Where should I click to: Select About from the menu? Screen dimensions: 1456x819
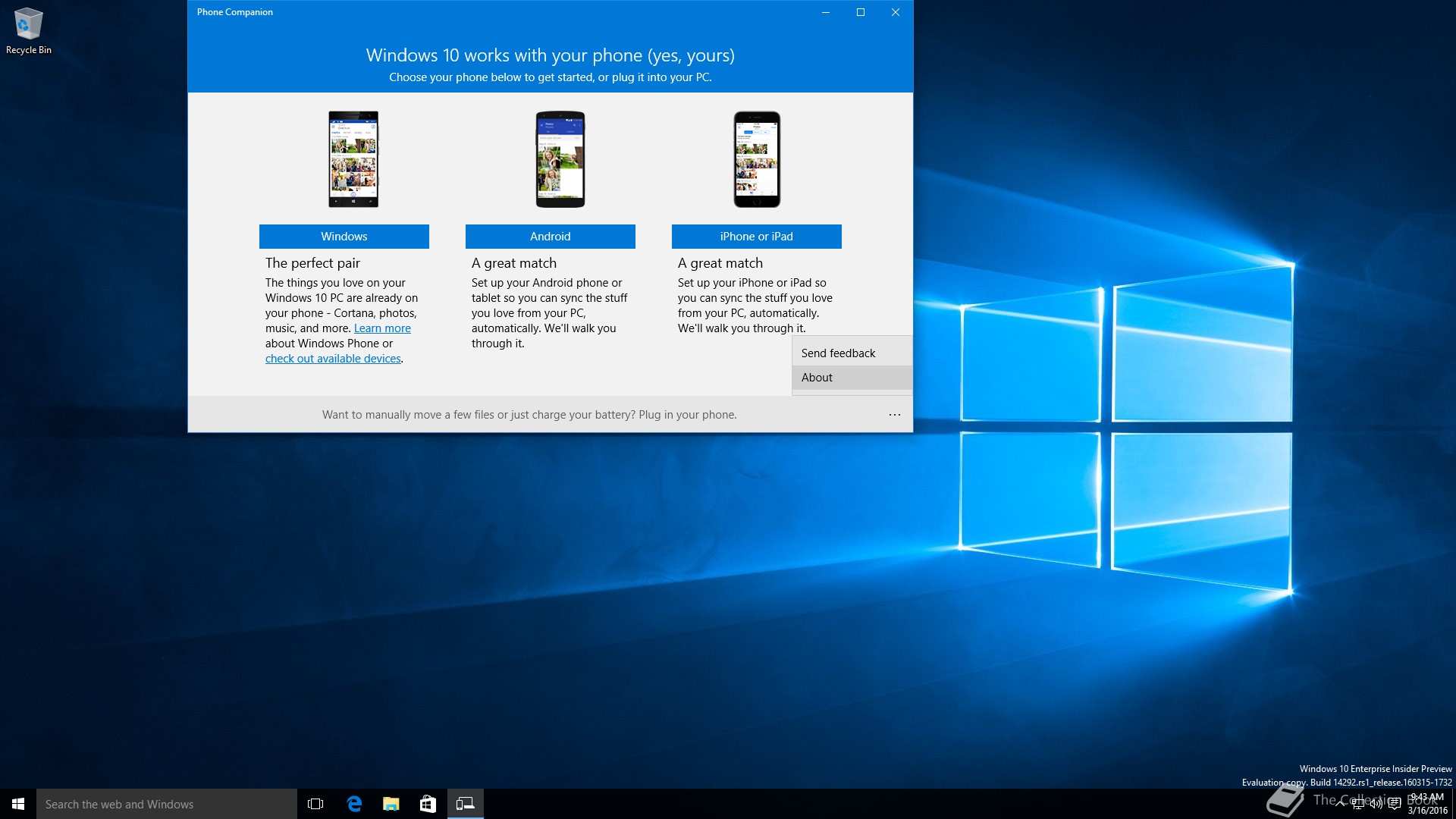coord(817,378)
